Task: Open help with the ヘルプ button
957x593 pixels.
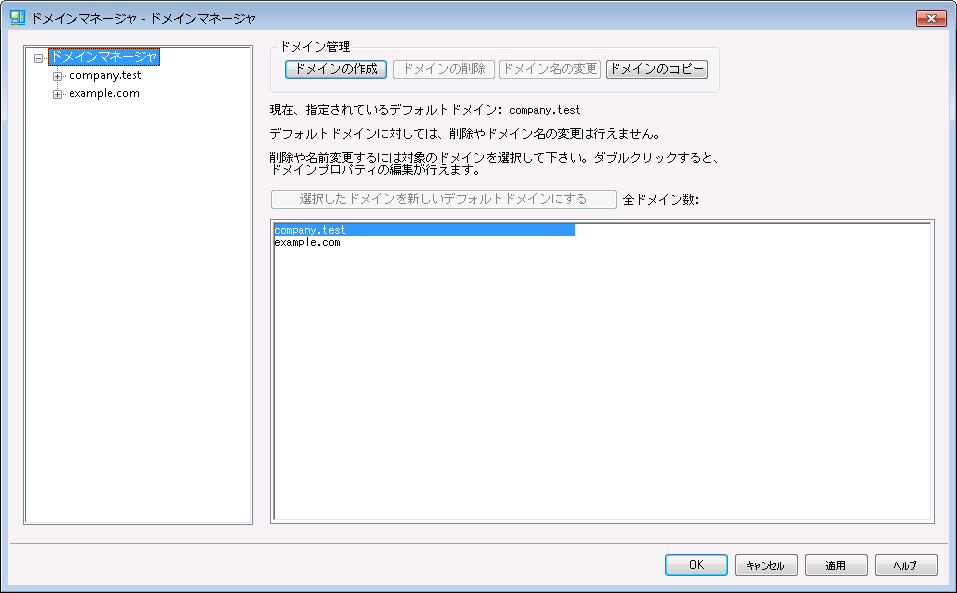Action: [906, 565]
